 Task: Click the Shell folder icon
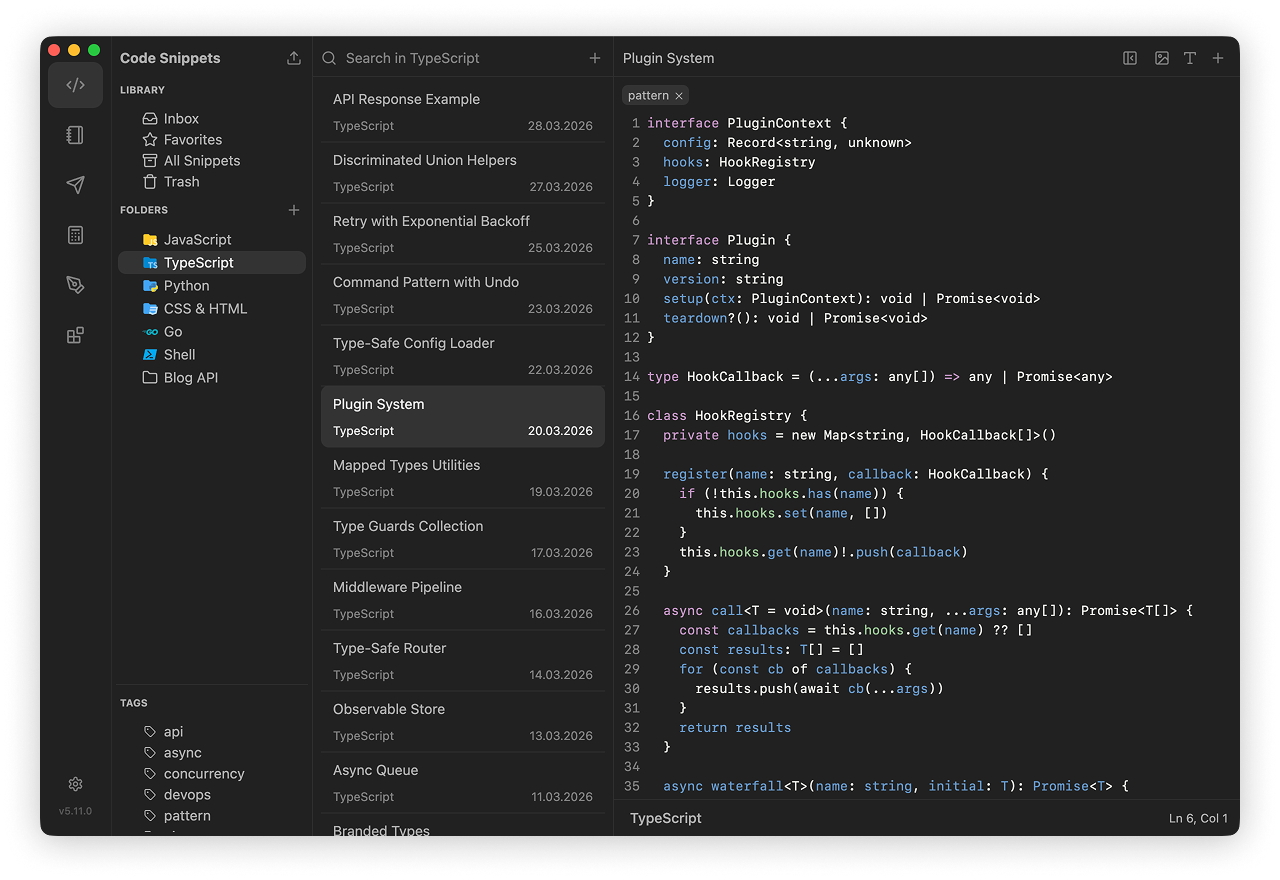[x=150, y=355]
